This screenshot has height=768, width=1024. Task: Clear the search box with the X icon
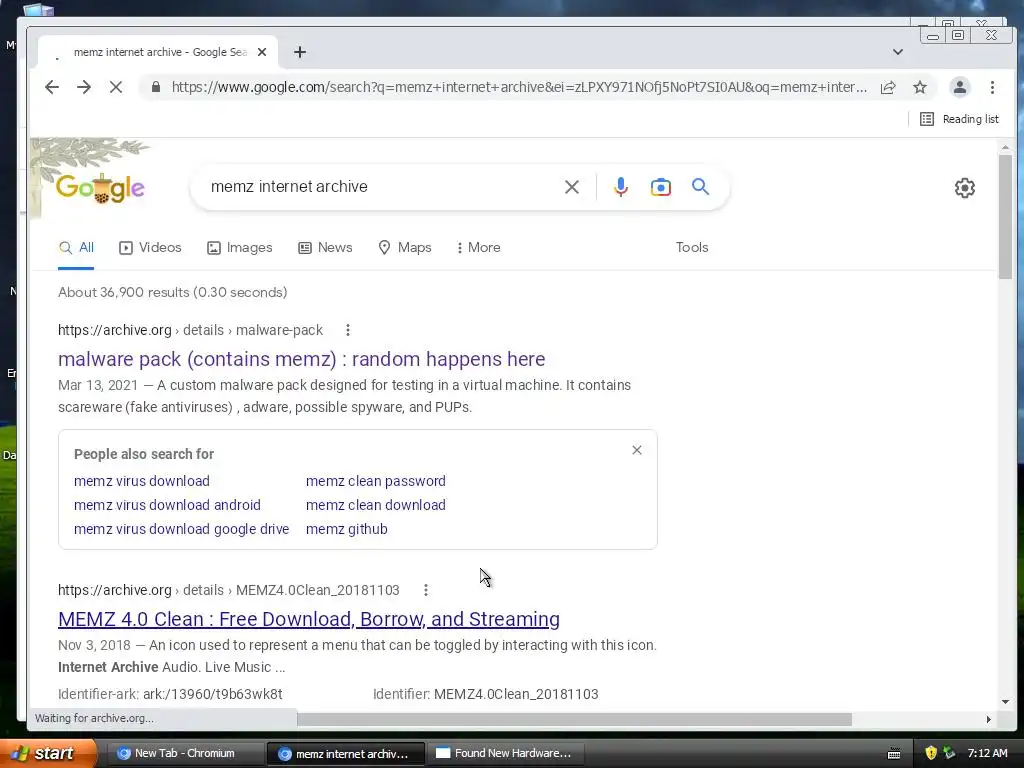(571, 187)
